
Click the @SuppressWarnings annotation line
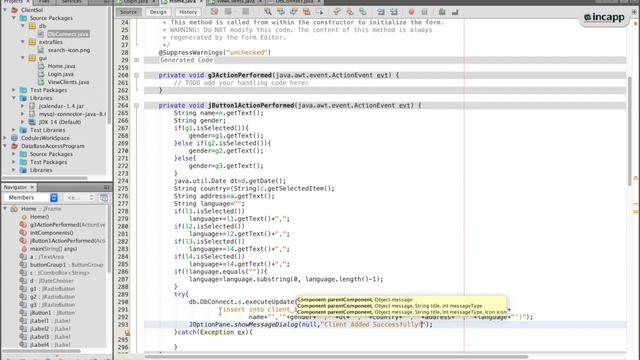[x=215, y=52]
